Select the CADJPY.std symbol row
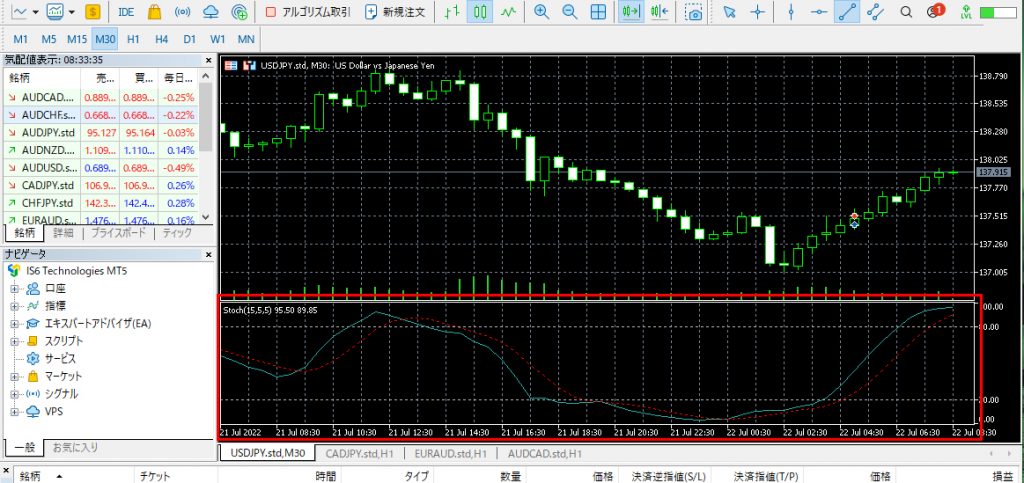The width and height of the screenshot is (1024, 483). (x=101, y=185)
